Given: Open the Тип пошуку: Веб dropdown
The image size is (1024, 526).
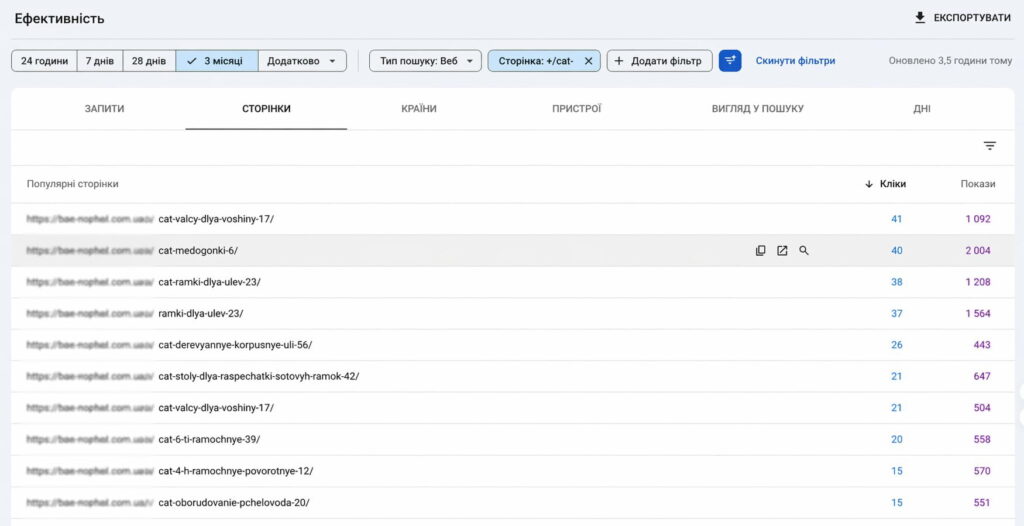Looking at the screenshot, I should point(425,61).
